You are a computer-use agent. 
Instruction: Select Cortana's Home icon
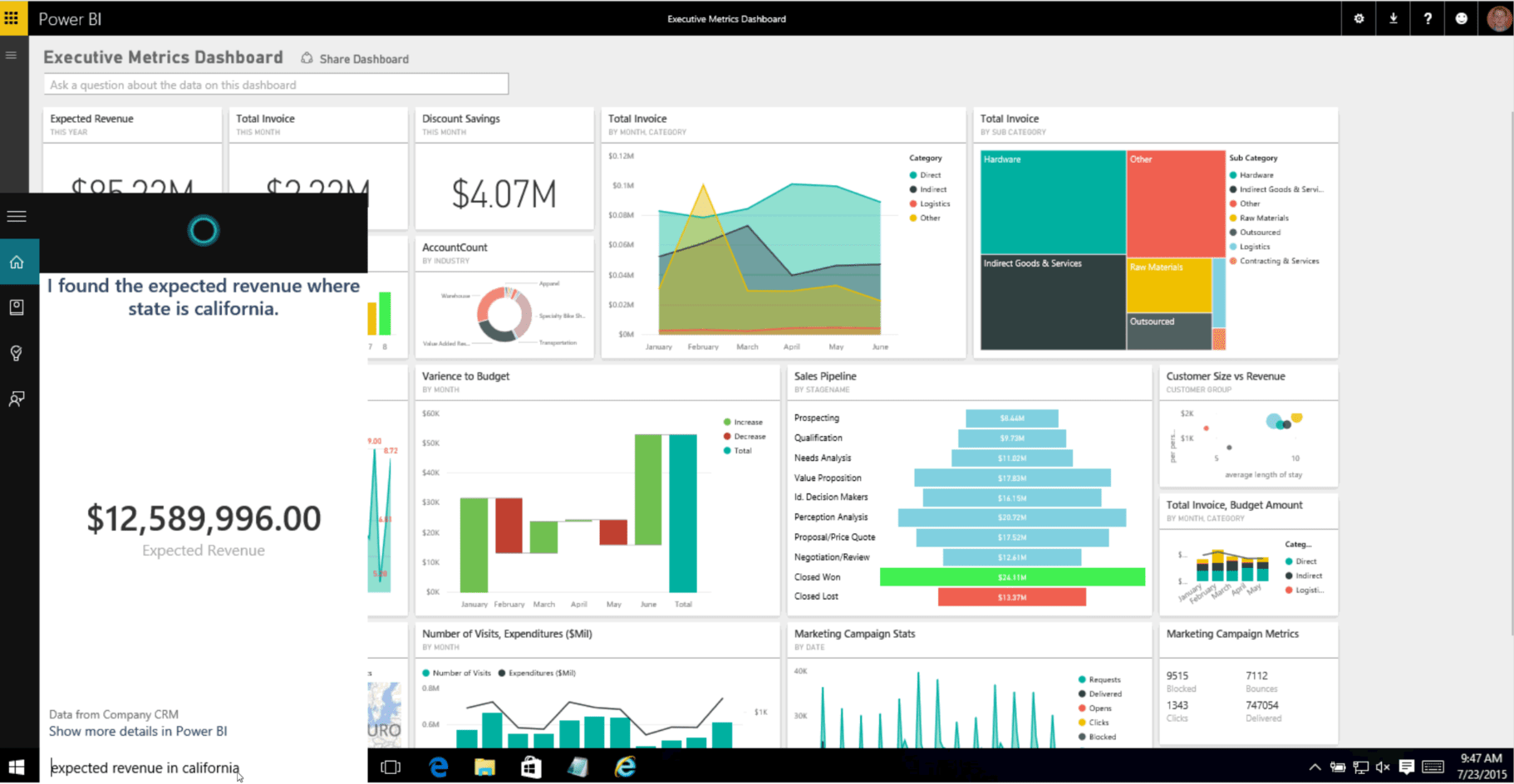17,262
